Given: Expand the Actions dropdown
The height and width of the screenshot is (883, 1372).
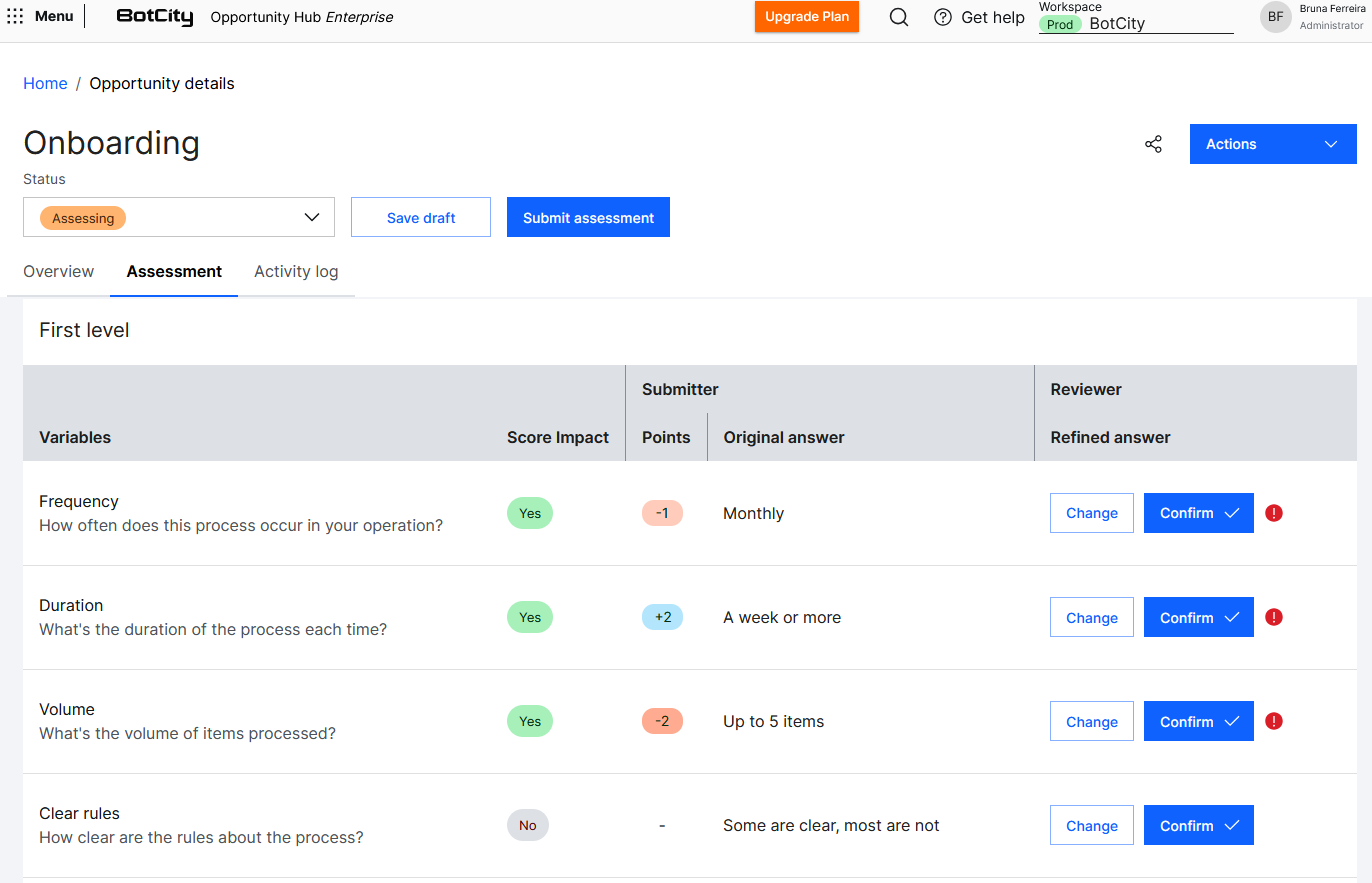Looking at the screenshot, I should pos(1272,144).
